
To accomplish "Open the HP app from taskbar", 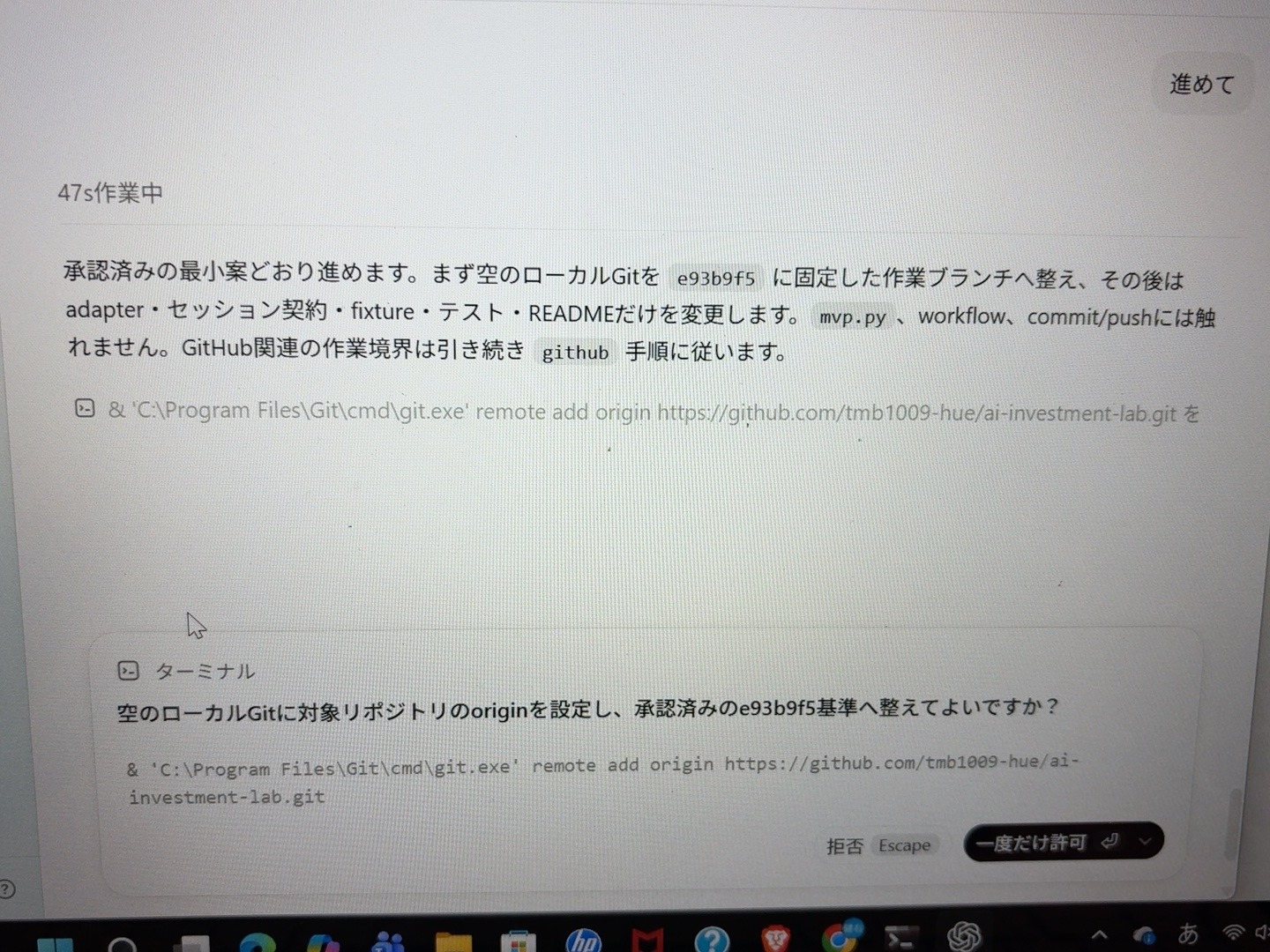I will click(582, 941).
